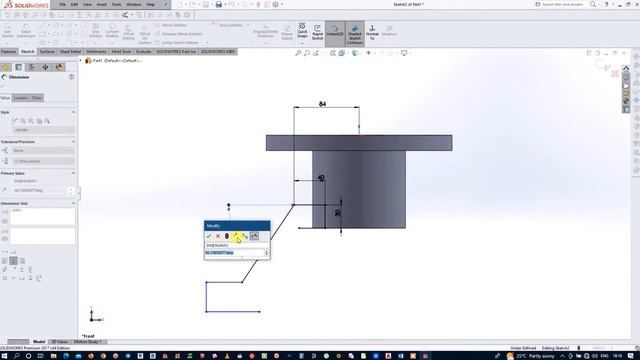Accept value with green check in Modify dialog
This screenshot has width=640, height=360.
point(209,236)
